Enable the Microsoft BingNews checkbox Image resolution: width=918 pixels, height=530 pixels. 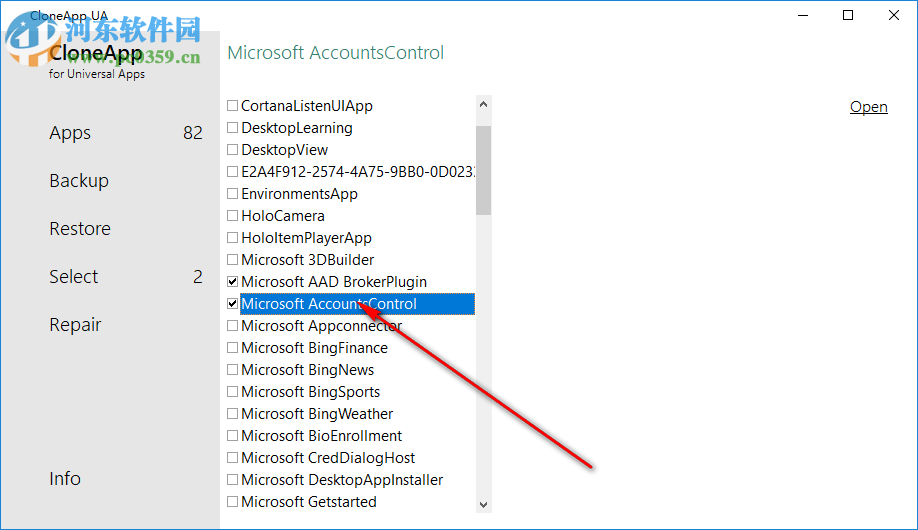(x=233, y=370)
